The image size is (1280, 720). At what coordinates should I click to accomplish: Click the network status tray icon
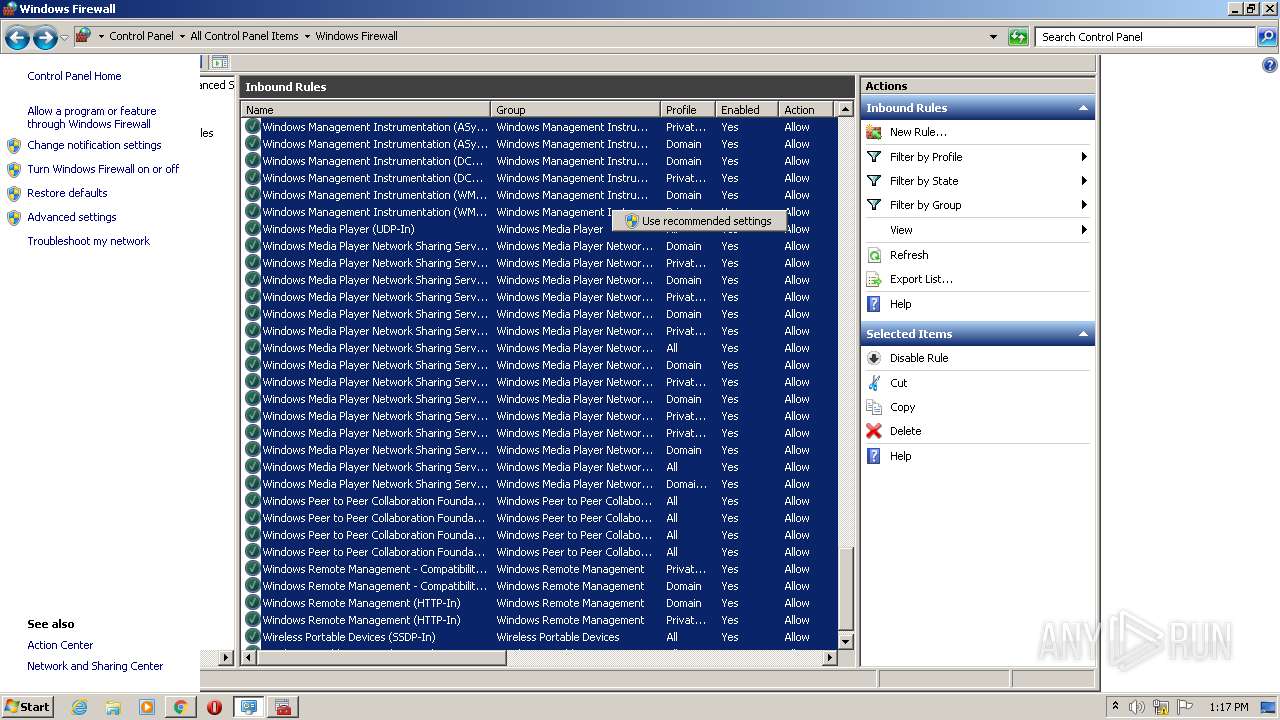(x=1161, y=707)
